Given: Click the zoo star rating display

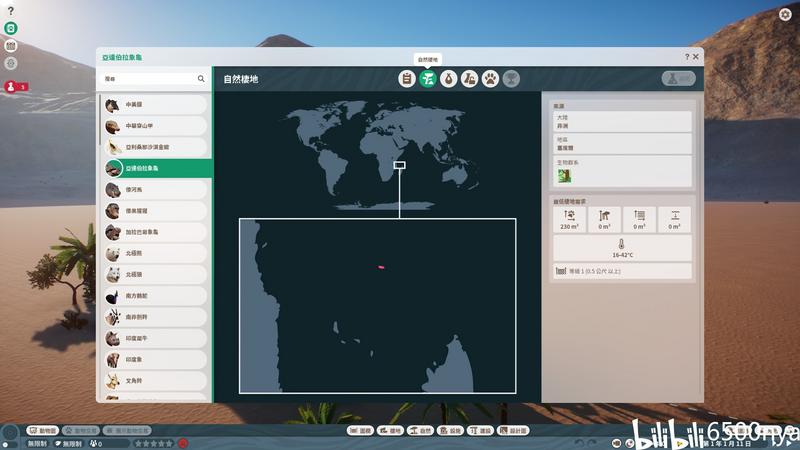Looking at the screenshot, I should point(154,443).
